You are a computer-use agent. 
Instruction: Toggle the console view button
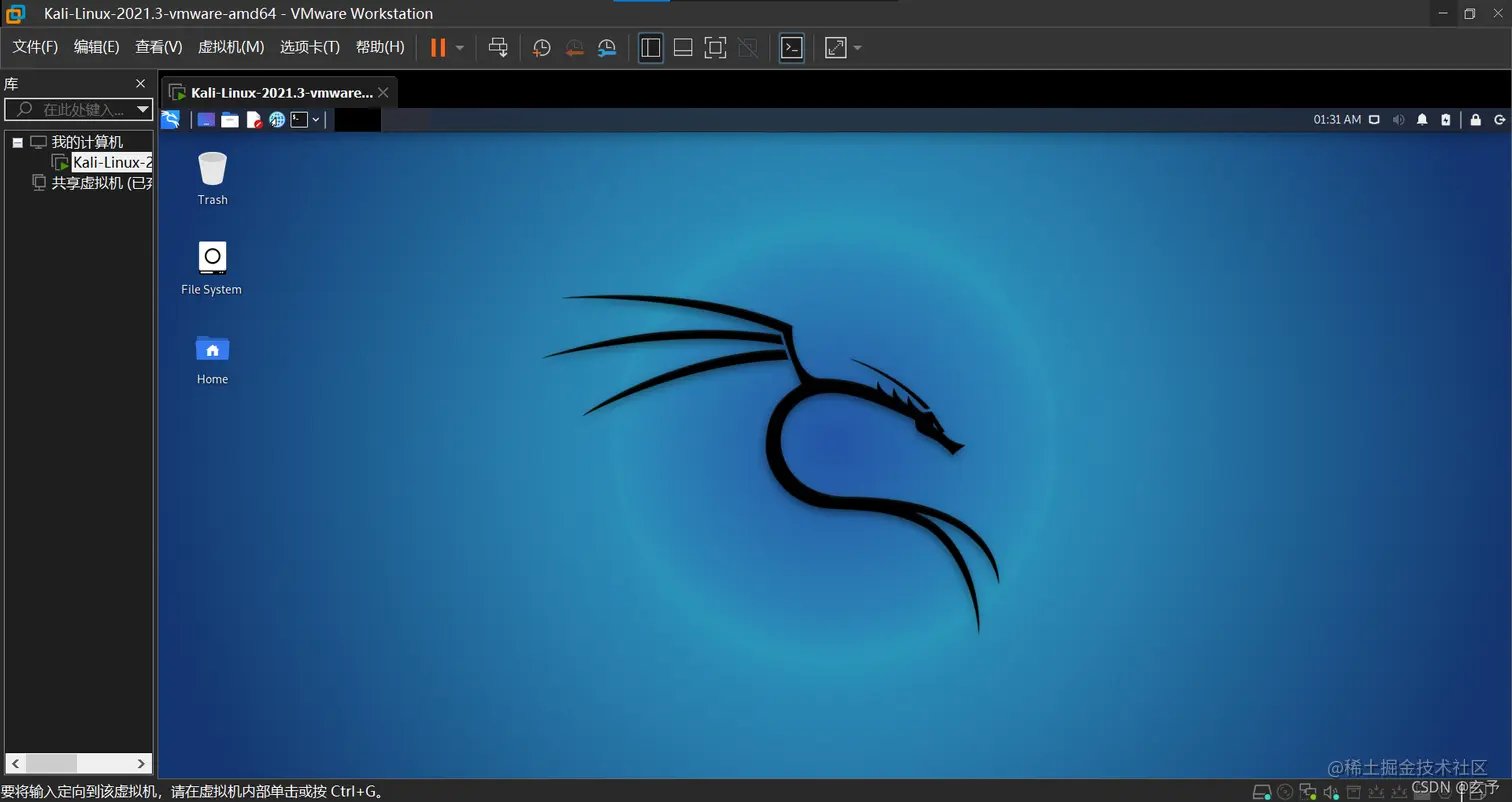point(791,47)
